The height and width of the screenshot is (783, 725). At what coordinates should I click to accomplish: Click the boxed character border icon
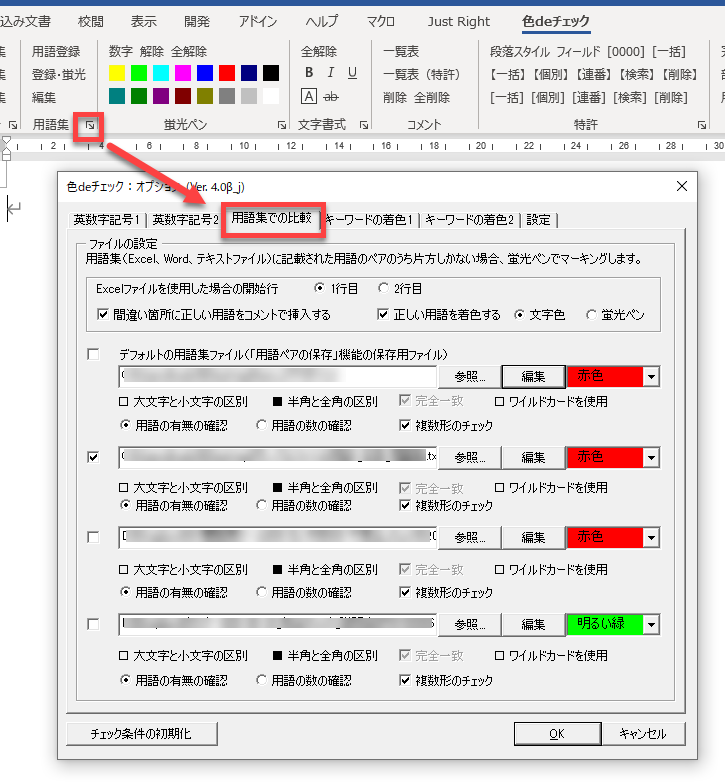tap(309, 96)
